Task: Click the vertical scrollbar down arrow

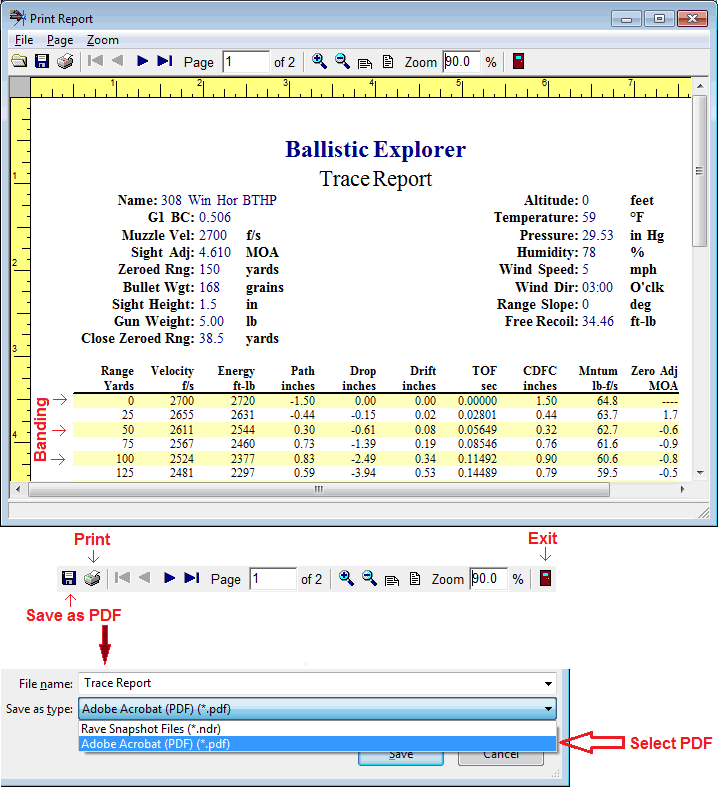Action: click(700, 473)
